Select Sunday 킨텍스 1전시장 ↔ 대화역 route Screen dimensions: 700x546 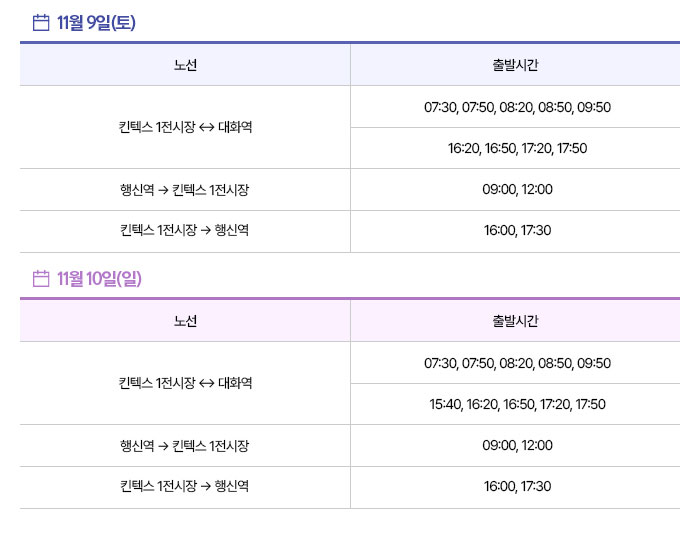185,383
